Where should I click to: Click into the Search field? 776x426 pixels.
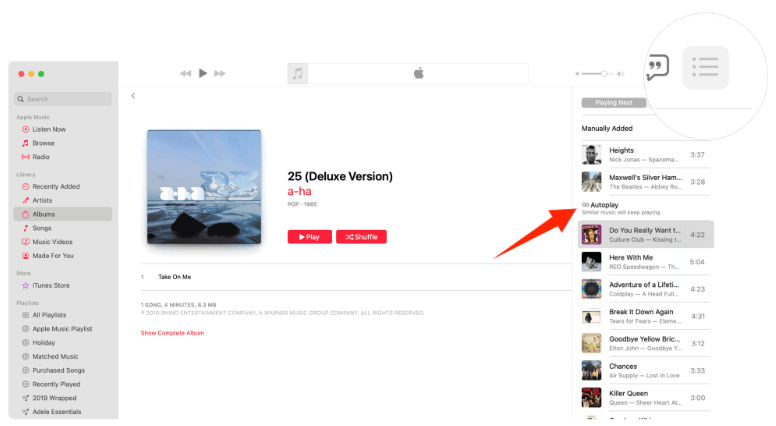63,99
